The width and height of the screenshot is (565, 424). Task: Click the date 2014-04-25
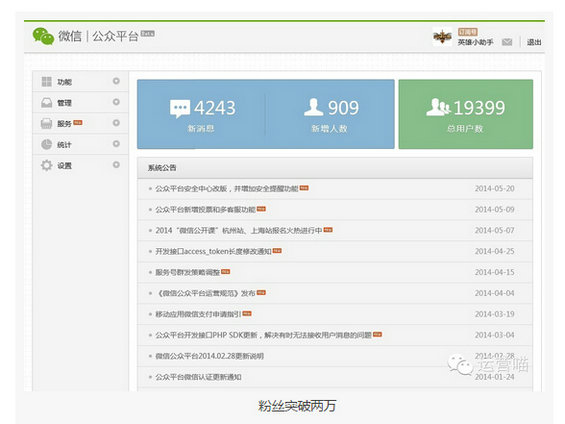(494, 251)
